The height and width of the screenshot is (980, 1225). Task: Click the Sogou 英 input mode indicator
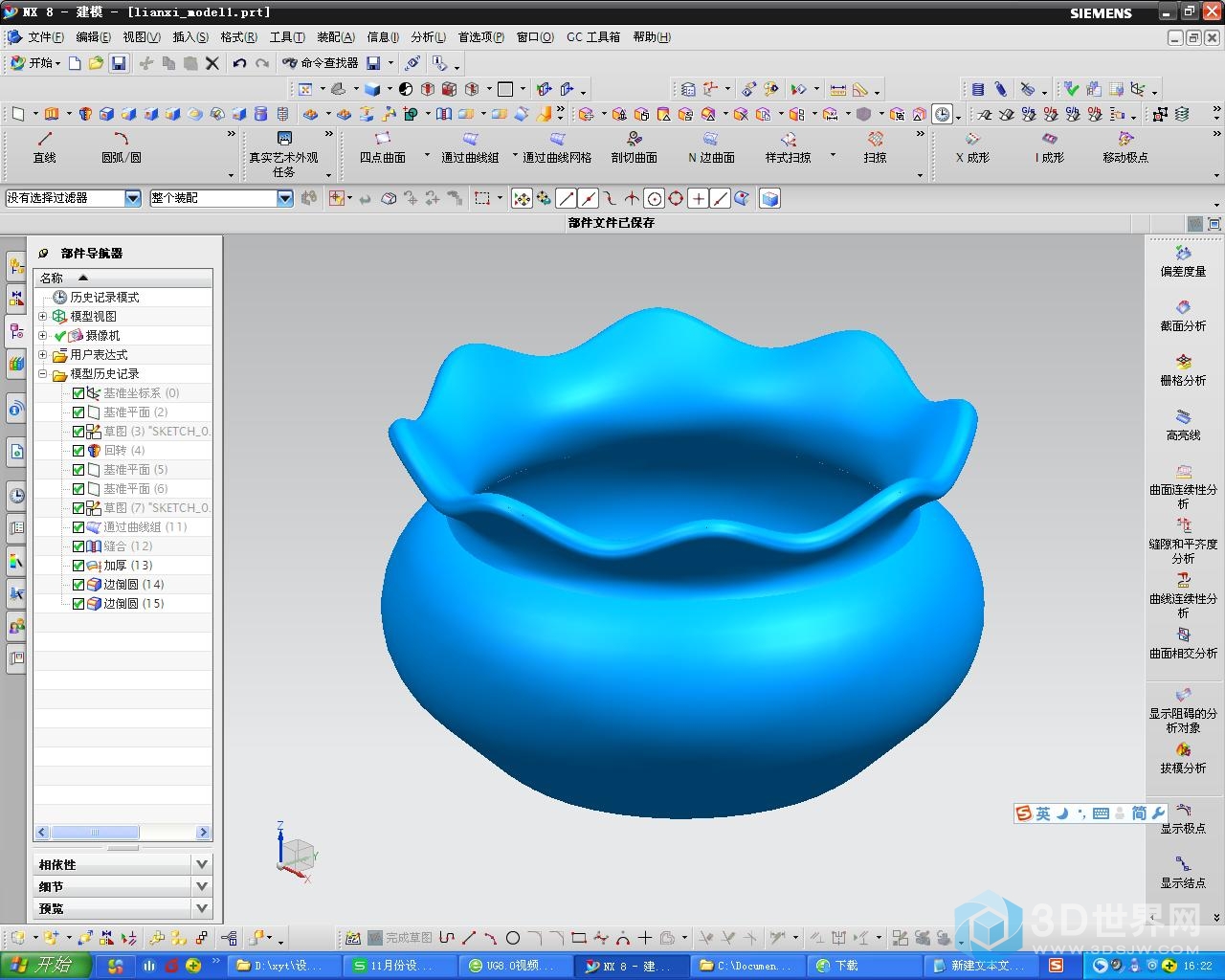coord(1042,813)
